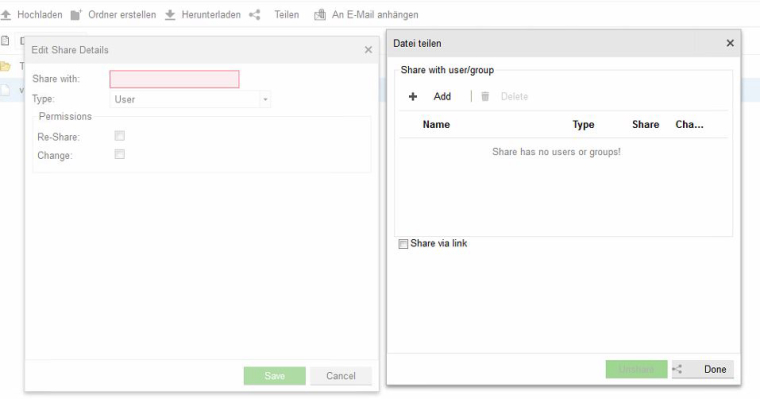The image size is (760, 399).
Task: Click the Share with input field
Action: (x=174, y=79)
